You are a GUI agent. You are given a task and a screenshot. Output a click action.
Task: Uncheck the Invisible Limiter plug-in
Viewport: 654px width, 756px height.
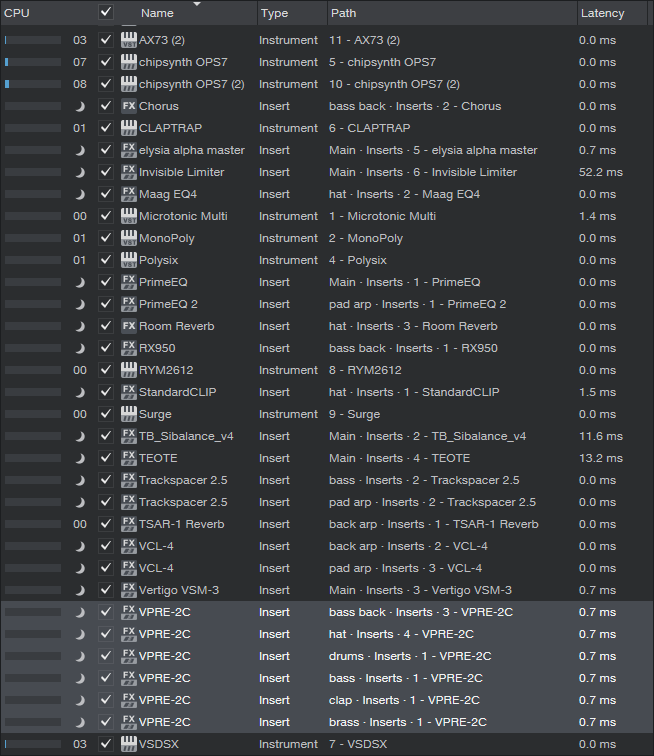pos(106,172)
